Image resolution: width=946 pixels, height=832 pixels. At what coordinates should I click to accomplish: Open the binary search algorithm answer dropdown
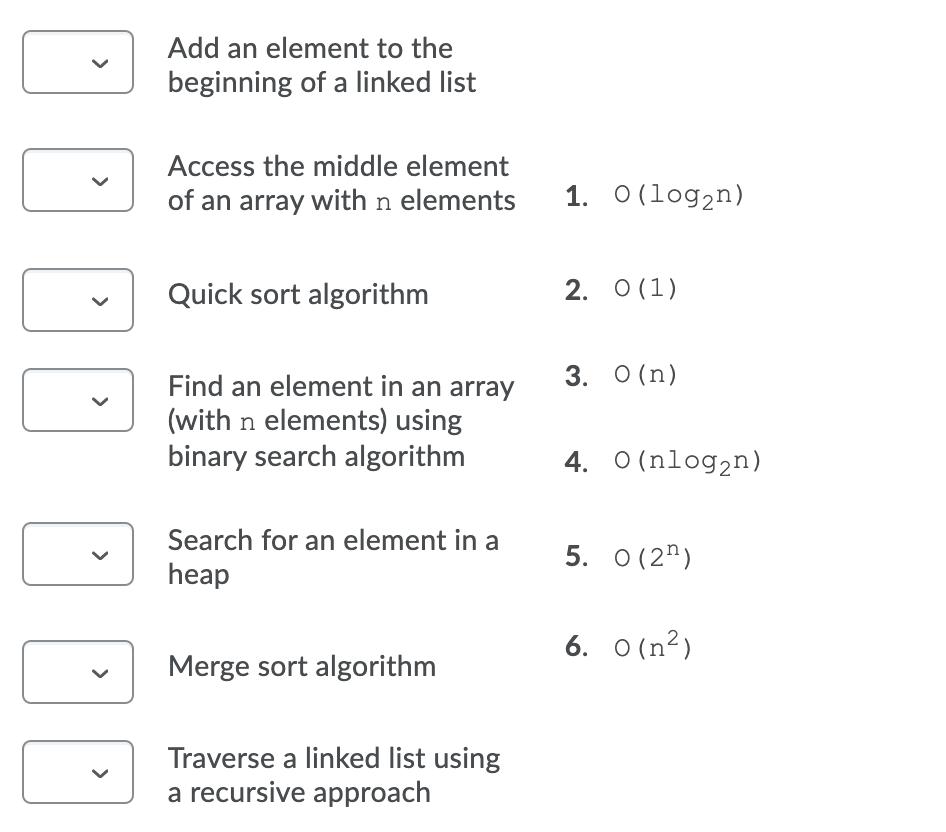click(78, 400)
